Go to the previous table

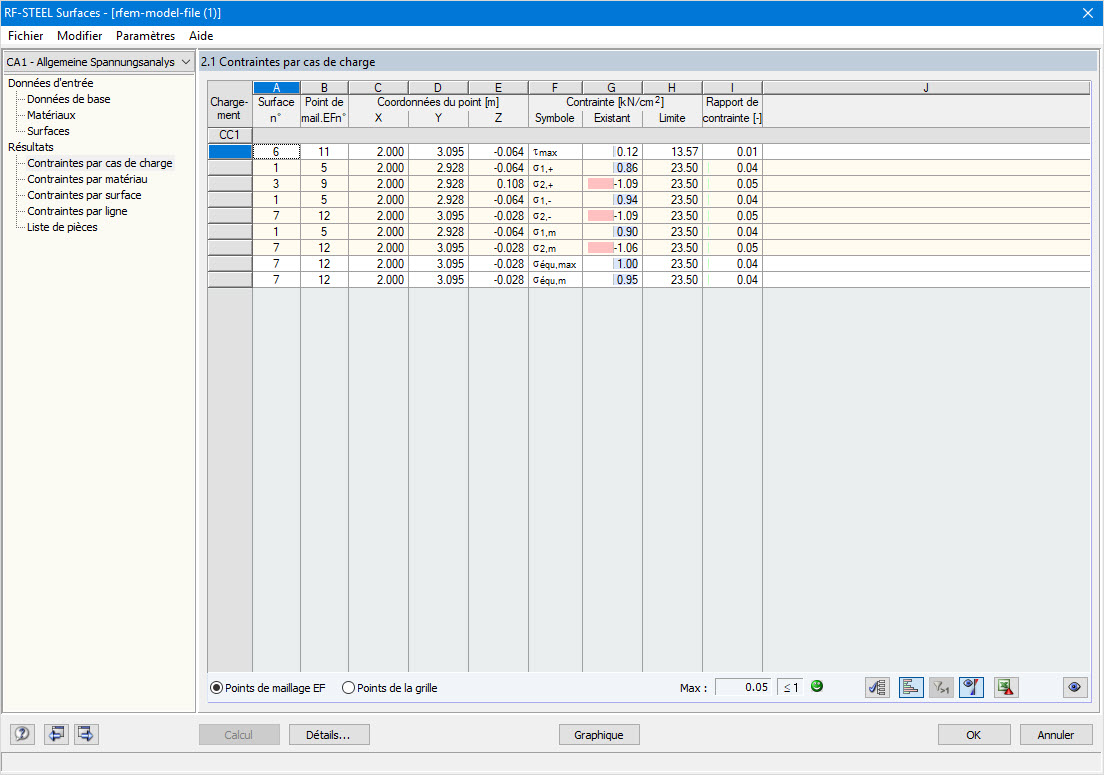(x=56, y=734)
